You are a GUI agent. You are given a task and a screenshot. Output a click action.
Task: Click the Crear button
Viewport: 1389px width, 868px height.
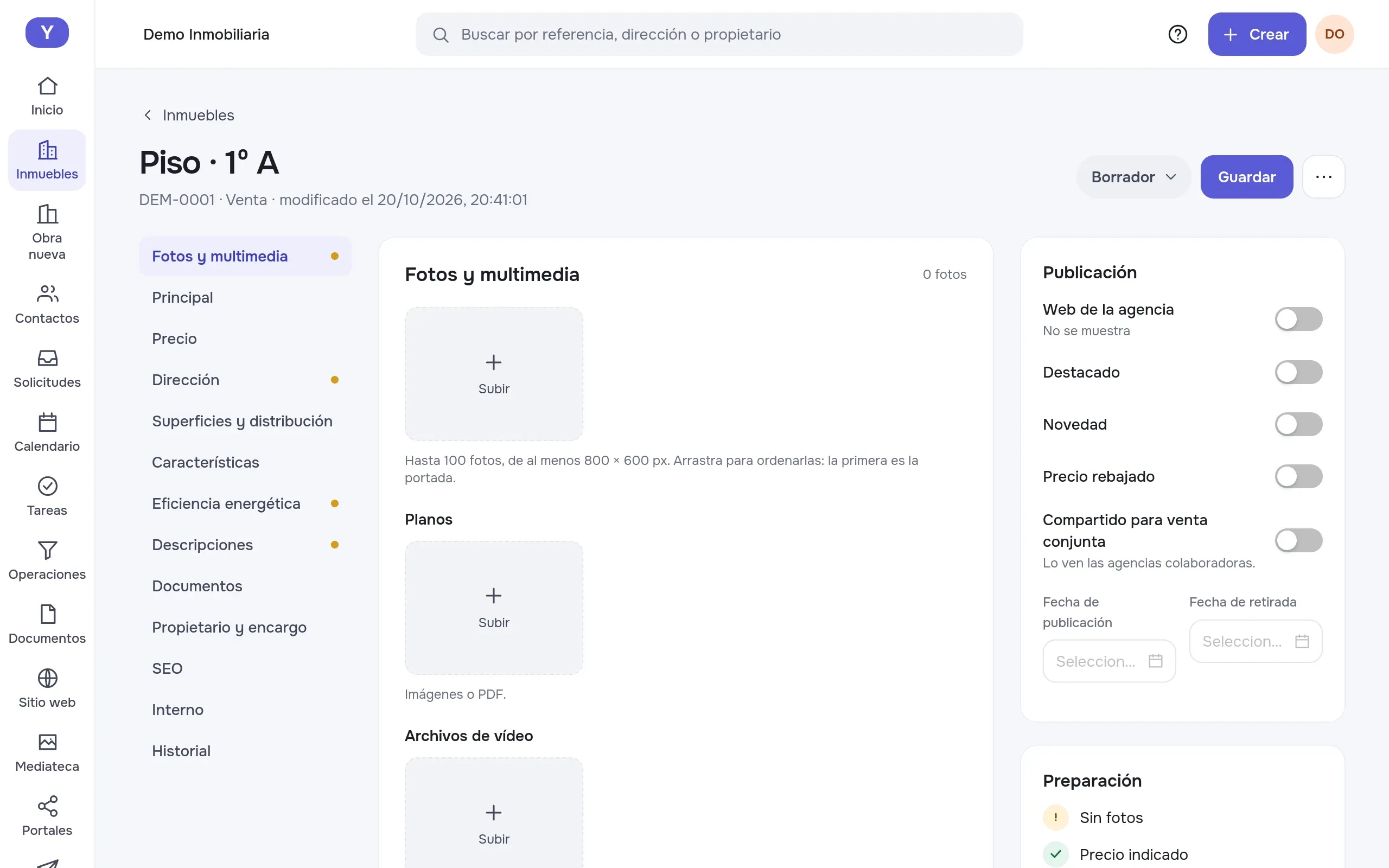[1257, 34]
